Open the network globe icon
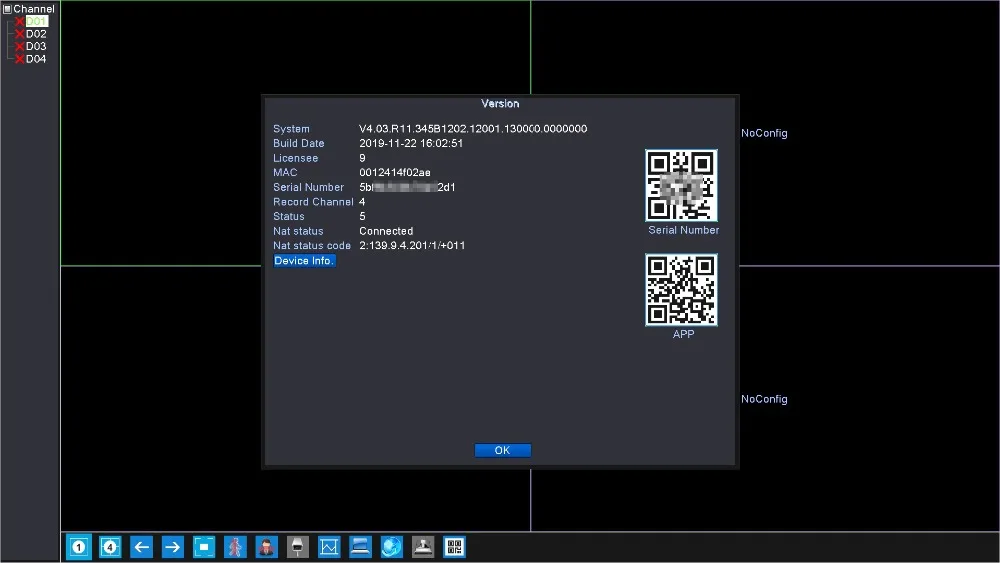The image size is (1000, 563). pos(392,547)
